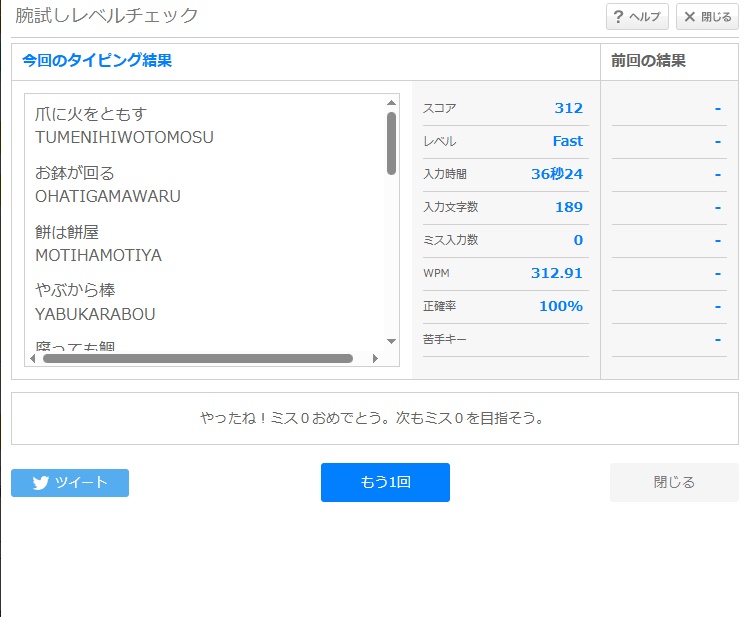Select the phrase 爪に火をともす
Image resolution: width=748 pixels, height=617 pixels.
(90, 115)
